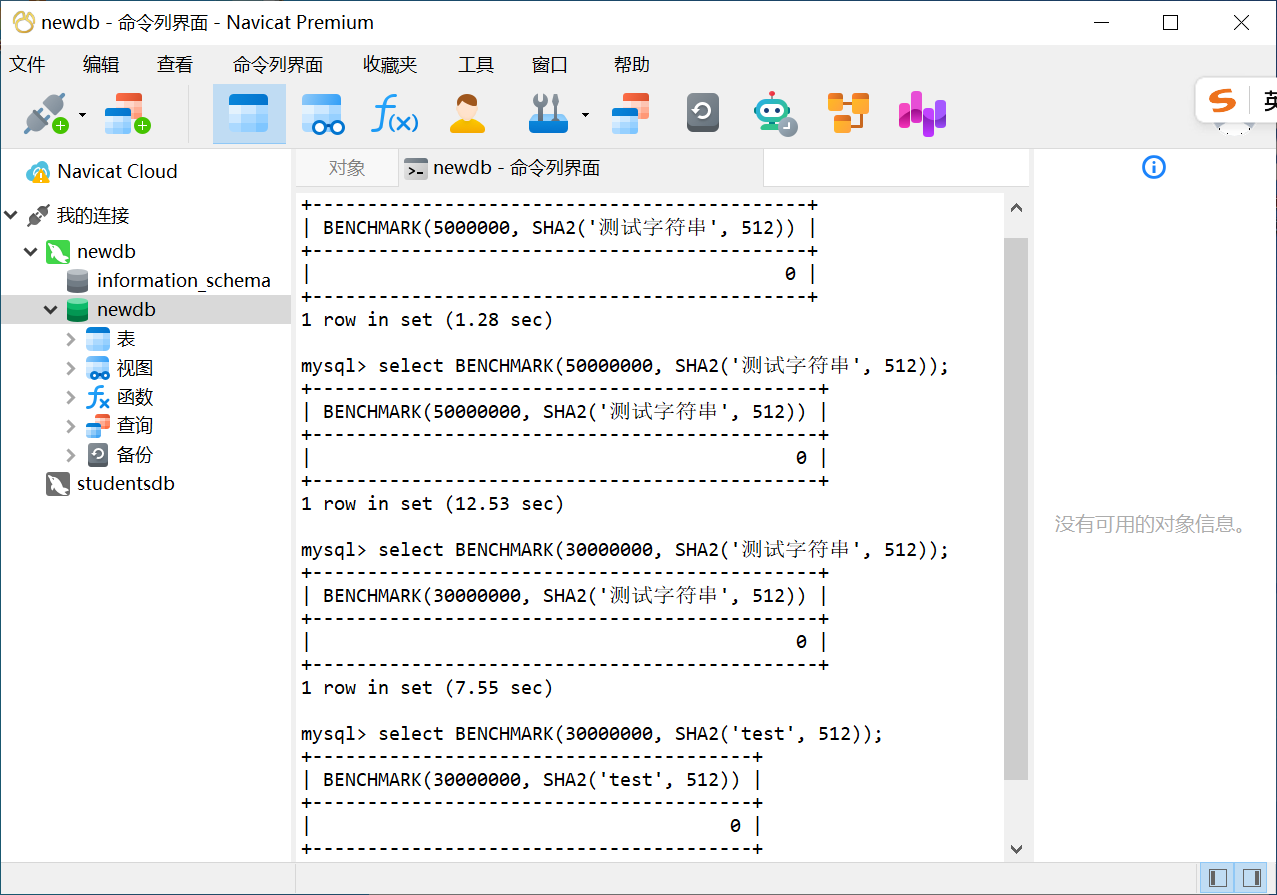1277x895 pixels.
Task: Switch to the 对象 tab
Action: point(346,168)
